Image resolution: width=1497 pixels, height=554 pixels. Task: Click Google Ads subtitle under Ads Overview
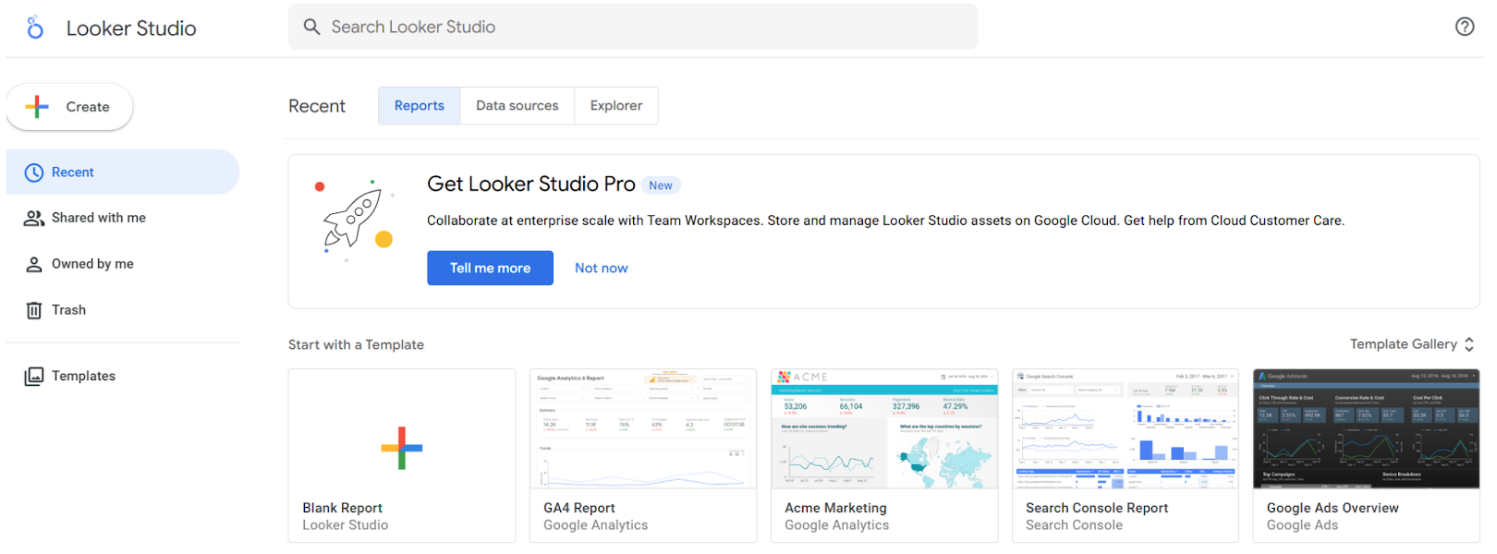point(1302,525)
